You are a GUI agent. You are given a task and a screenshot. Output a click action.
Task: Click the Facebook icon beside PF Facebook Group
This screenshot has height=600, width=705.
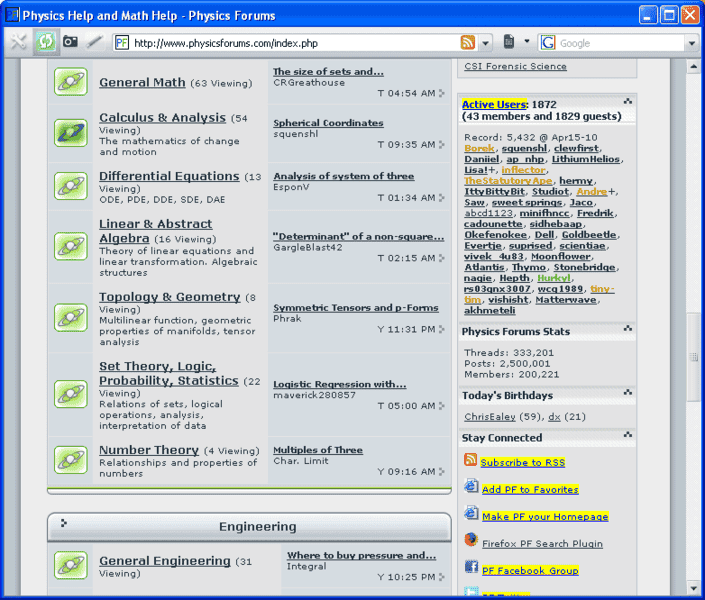pyautogui.click(x=471, y=566)
